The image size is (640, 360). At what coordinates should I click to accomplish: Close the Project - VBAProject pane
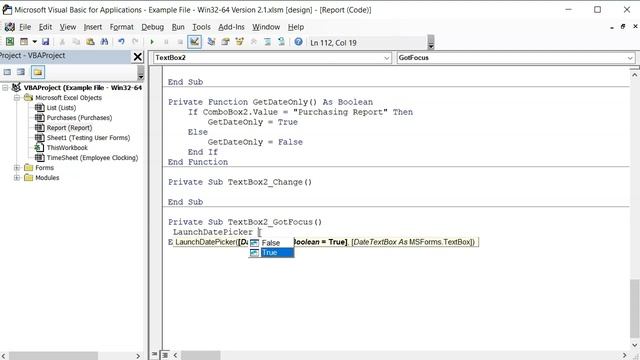pyautogui.click(x=138, y=57)
